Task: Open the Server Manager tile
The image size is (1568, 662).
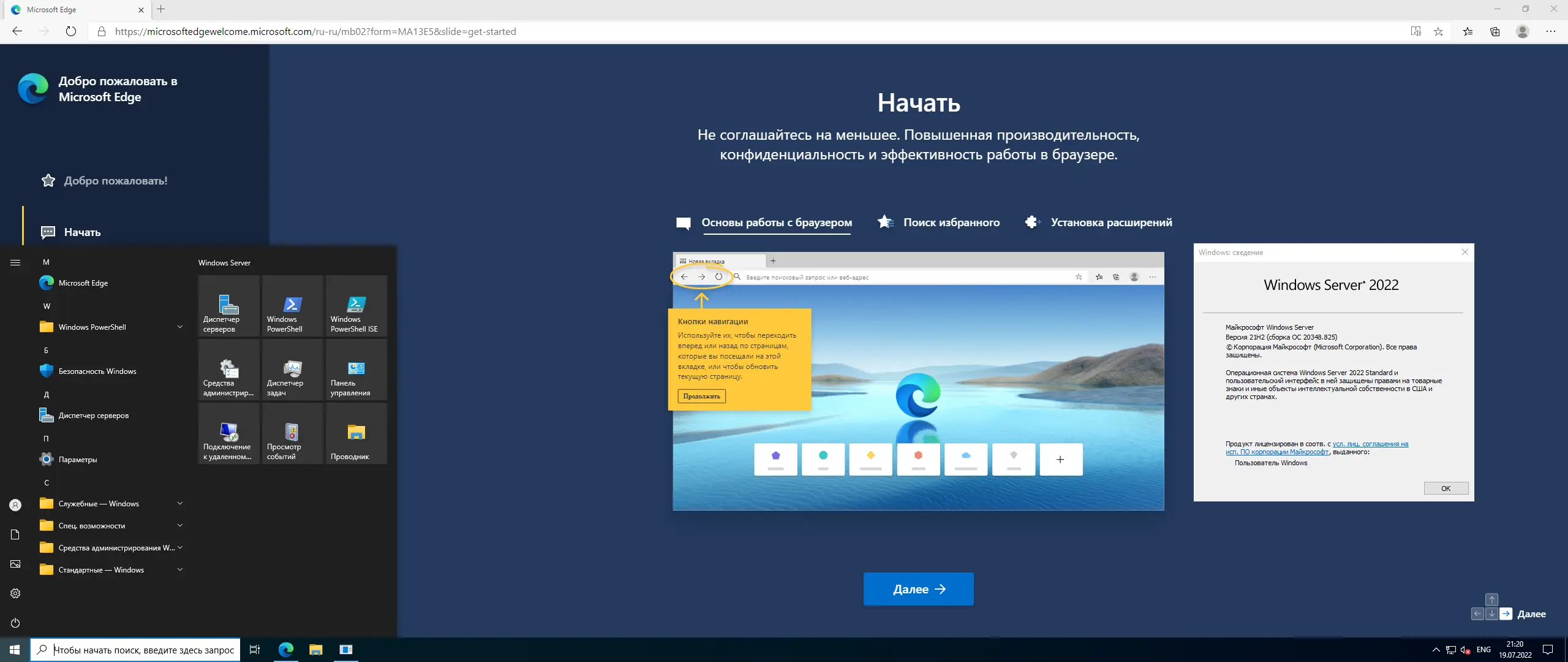Action: pyautogui.click(x=228, y=306)
